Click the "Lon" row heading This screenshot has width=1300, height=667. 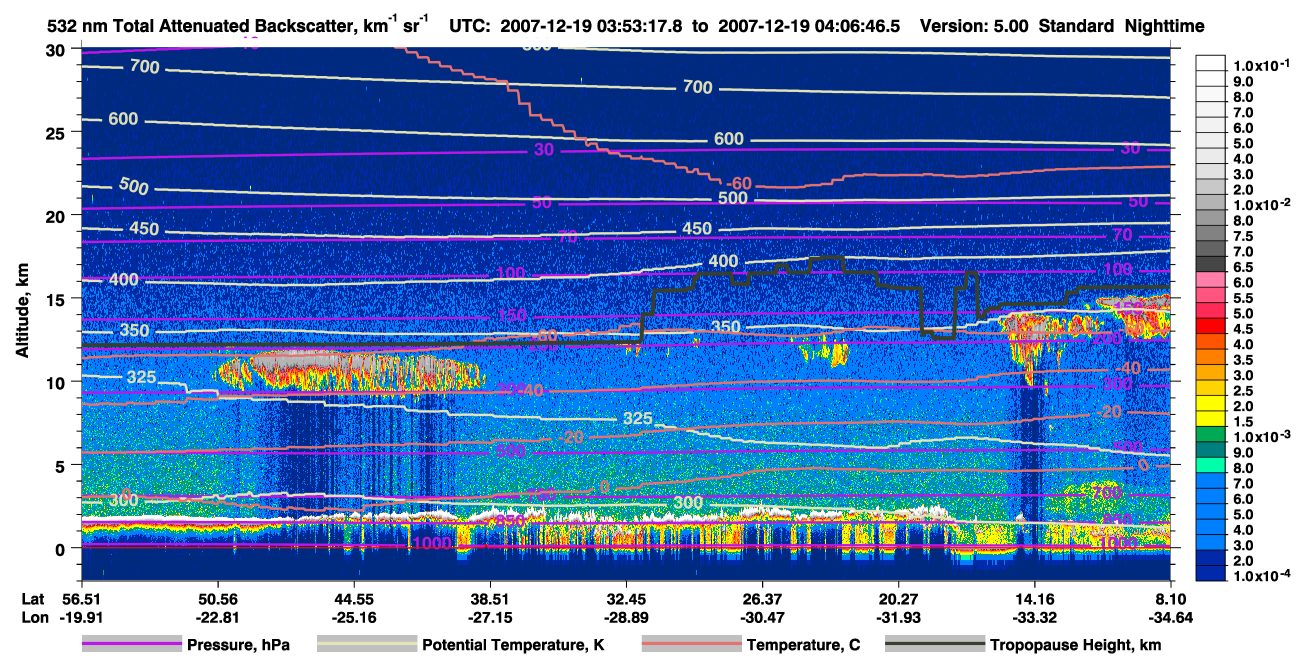point(34,618)
